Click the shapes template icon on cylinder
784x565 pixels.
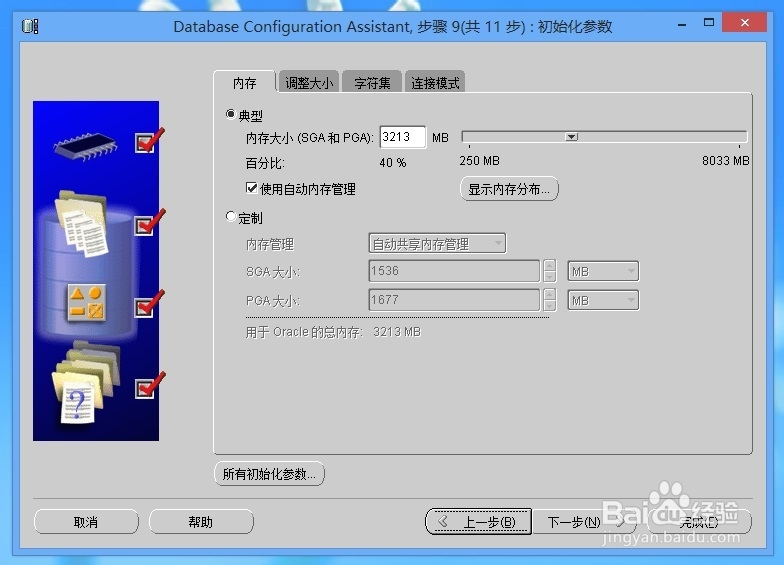86,302
